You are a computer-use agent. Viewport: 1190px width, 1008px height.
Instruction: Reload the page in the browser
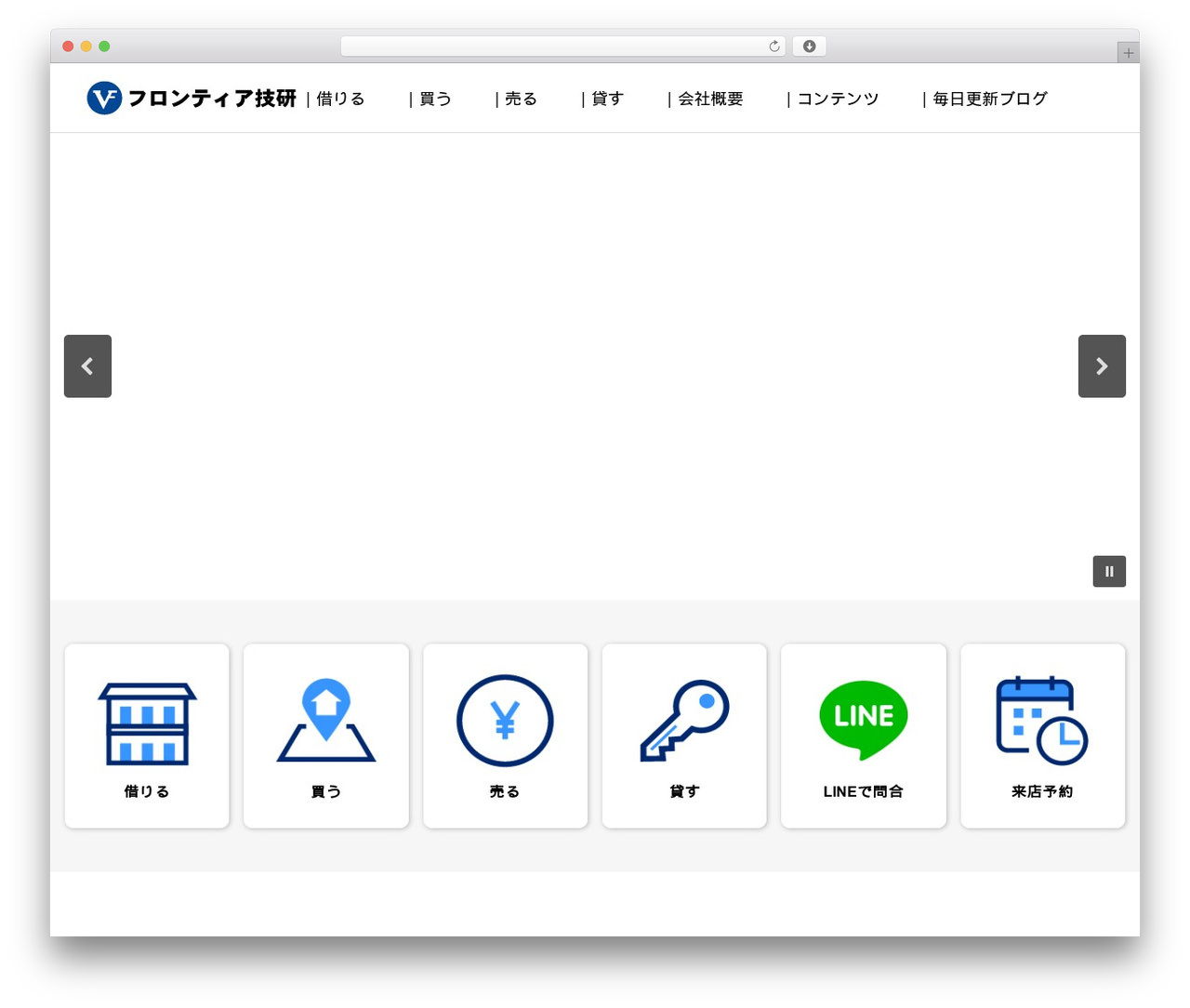click(774, 46)
